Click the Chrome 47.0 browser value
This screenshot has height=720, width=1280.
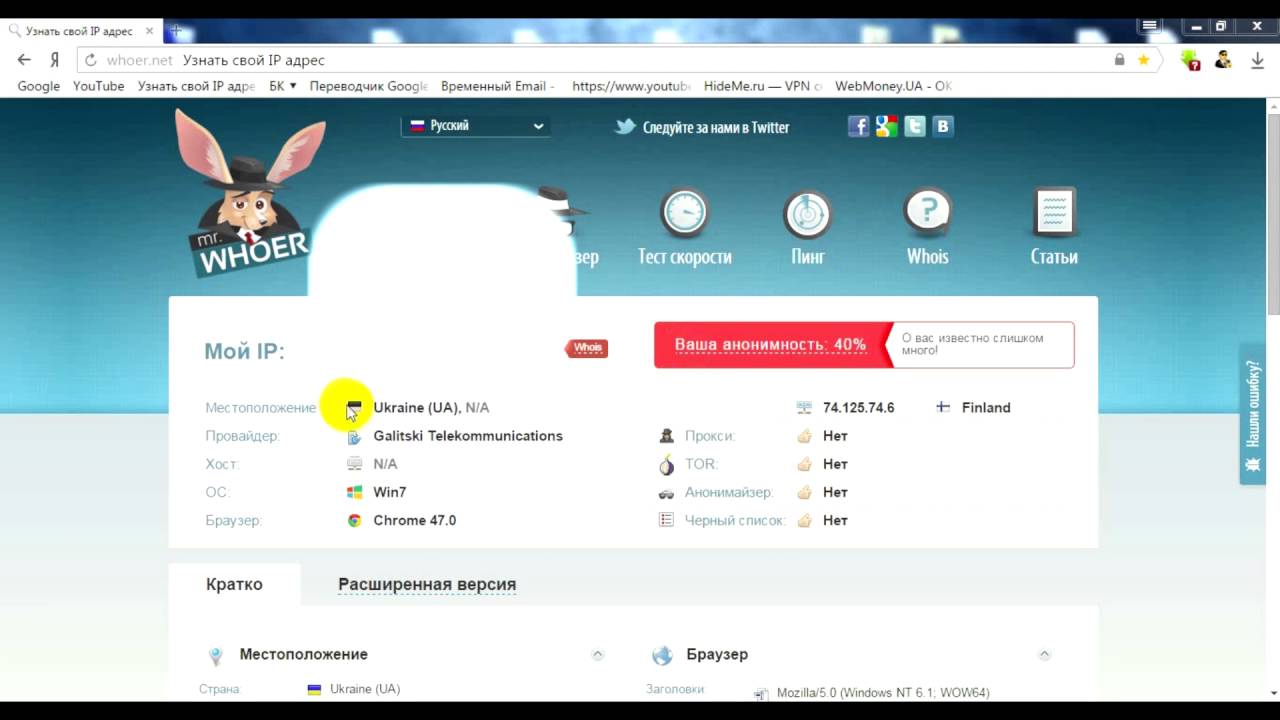pos(414,520)
